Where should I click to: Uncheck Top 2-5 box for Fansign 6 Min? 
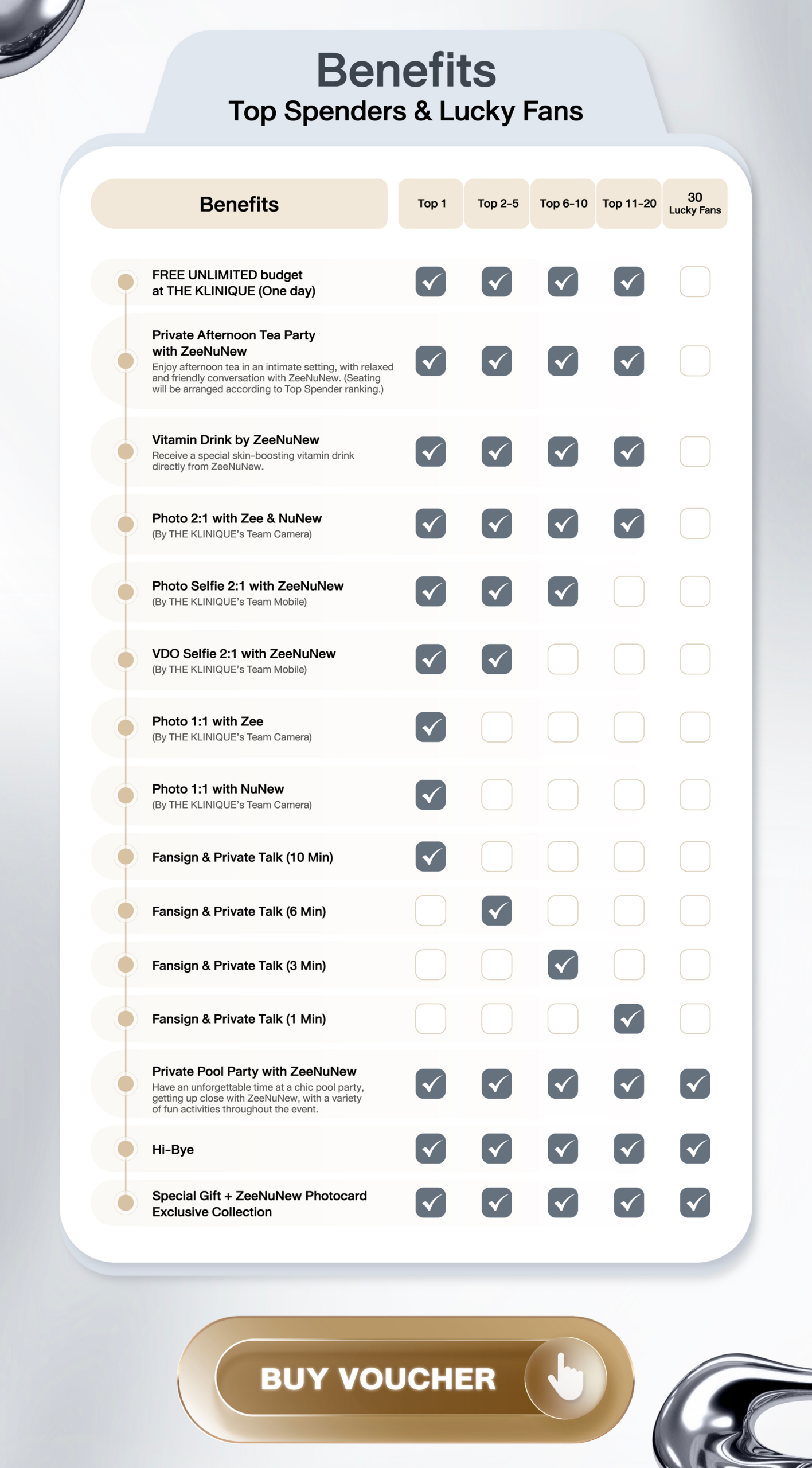coord(497,911)
